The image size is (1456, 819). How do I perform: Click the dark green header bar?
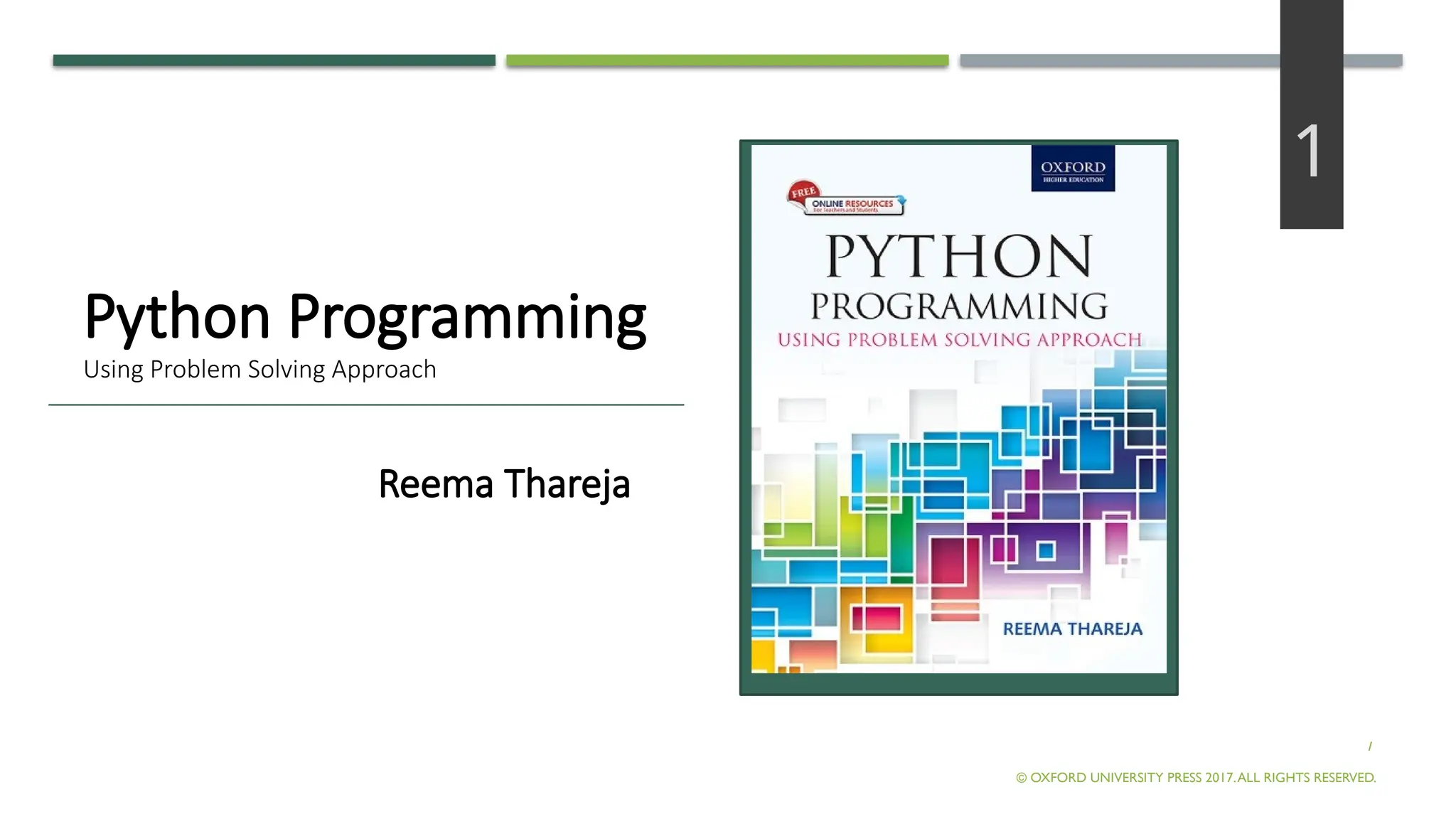[274, 60]
